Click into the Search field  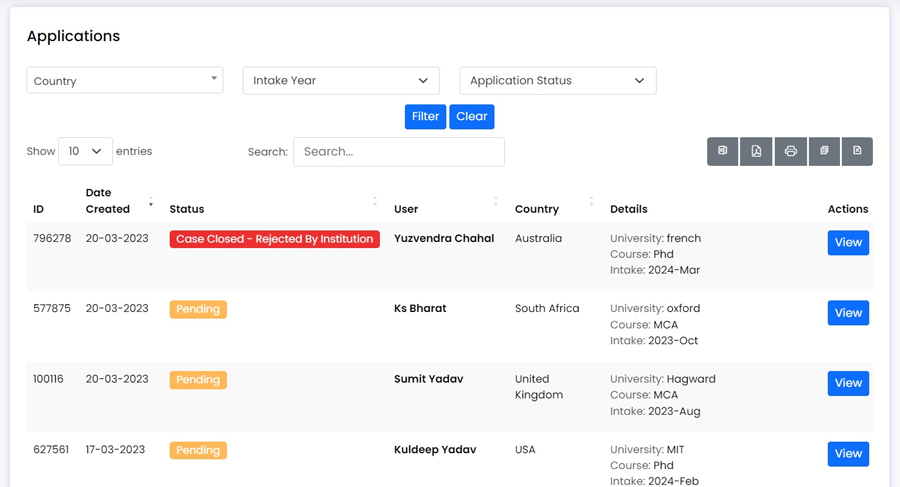point(399,152)
